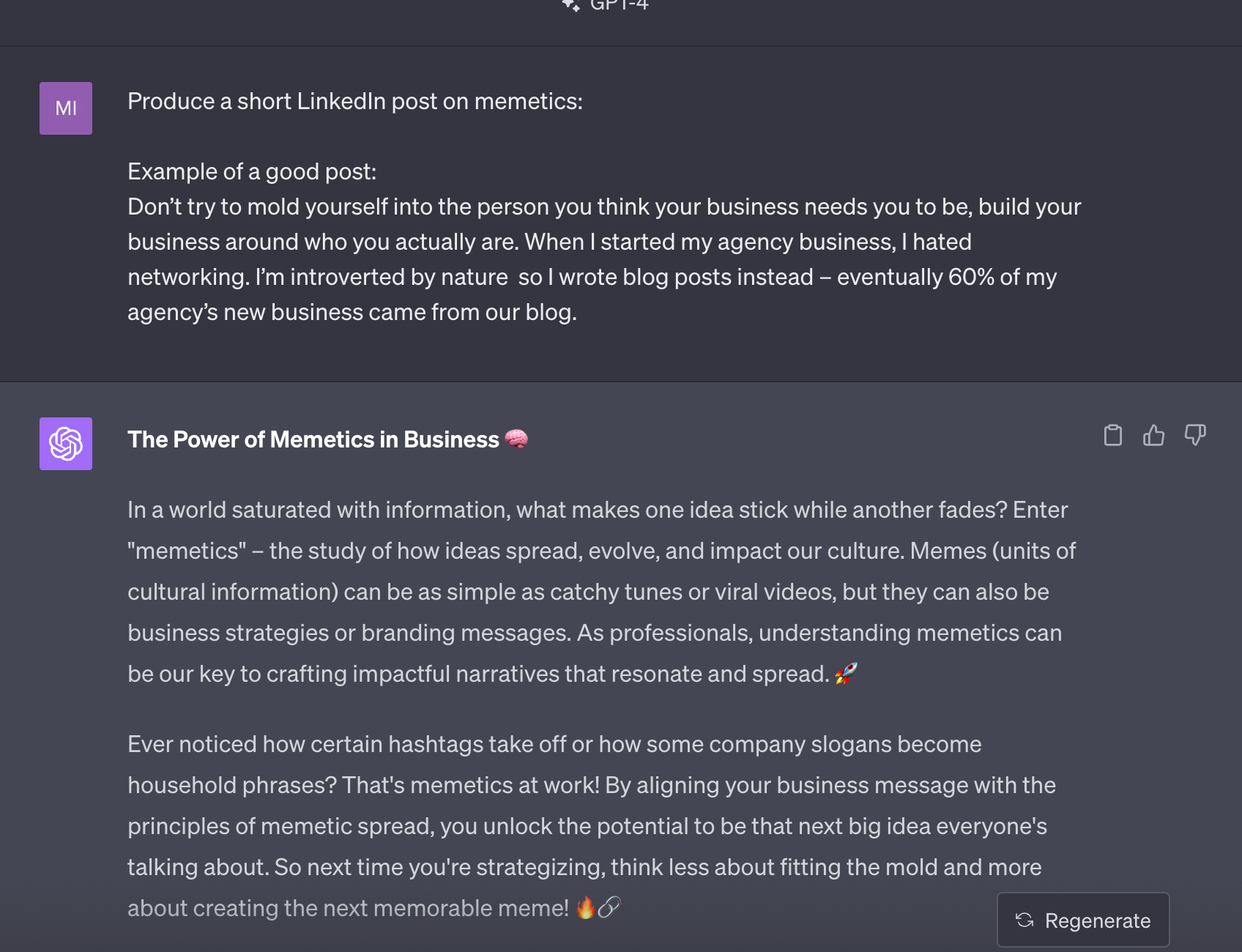Click the rocket emoji after first paragraph

[846, 673]
